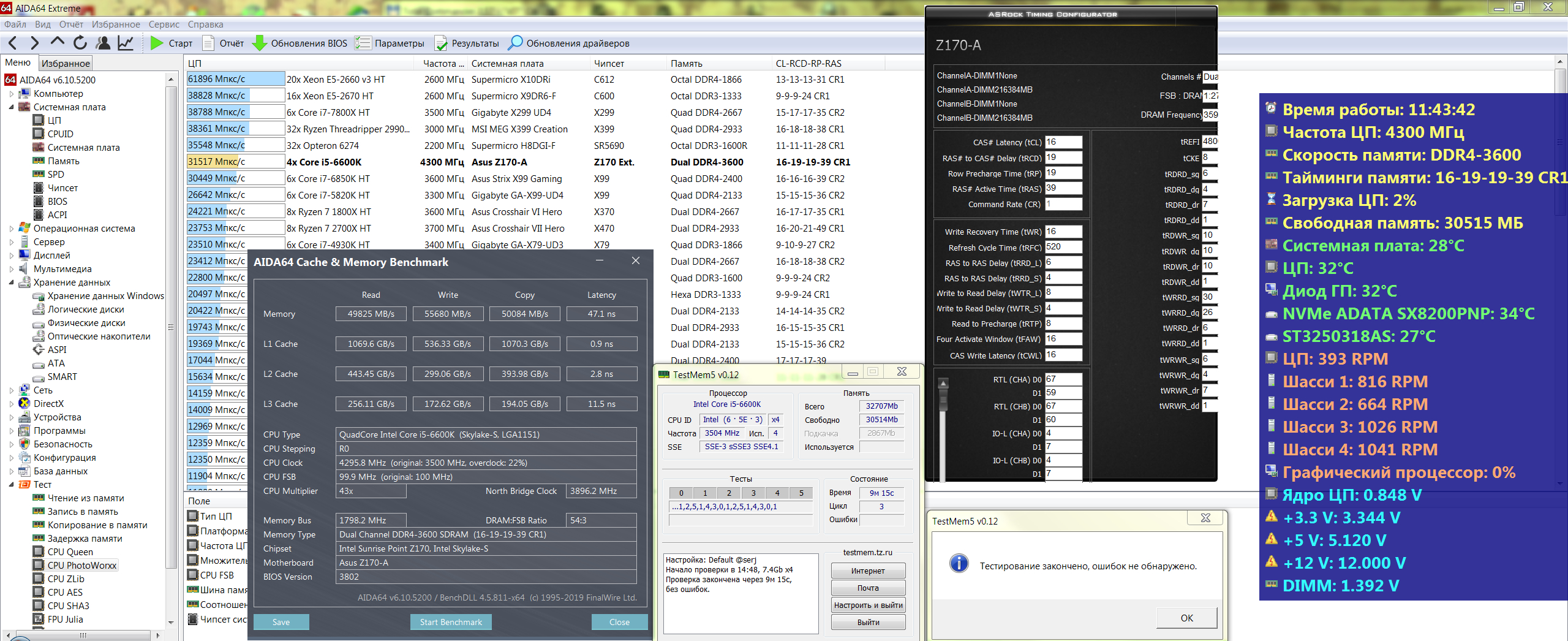Expand the DirectX tree node
The image size is (1568, 641).
(x=11, y=404)
